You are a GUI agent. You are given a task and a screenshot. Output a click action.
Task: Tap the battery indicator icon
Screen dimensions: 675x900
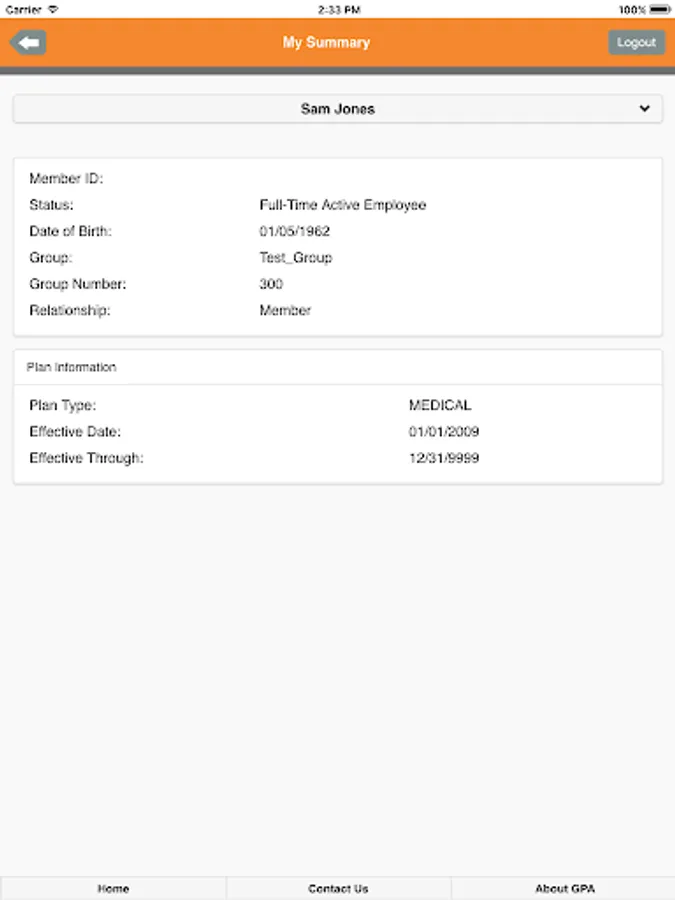coord(659,9)
